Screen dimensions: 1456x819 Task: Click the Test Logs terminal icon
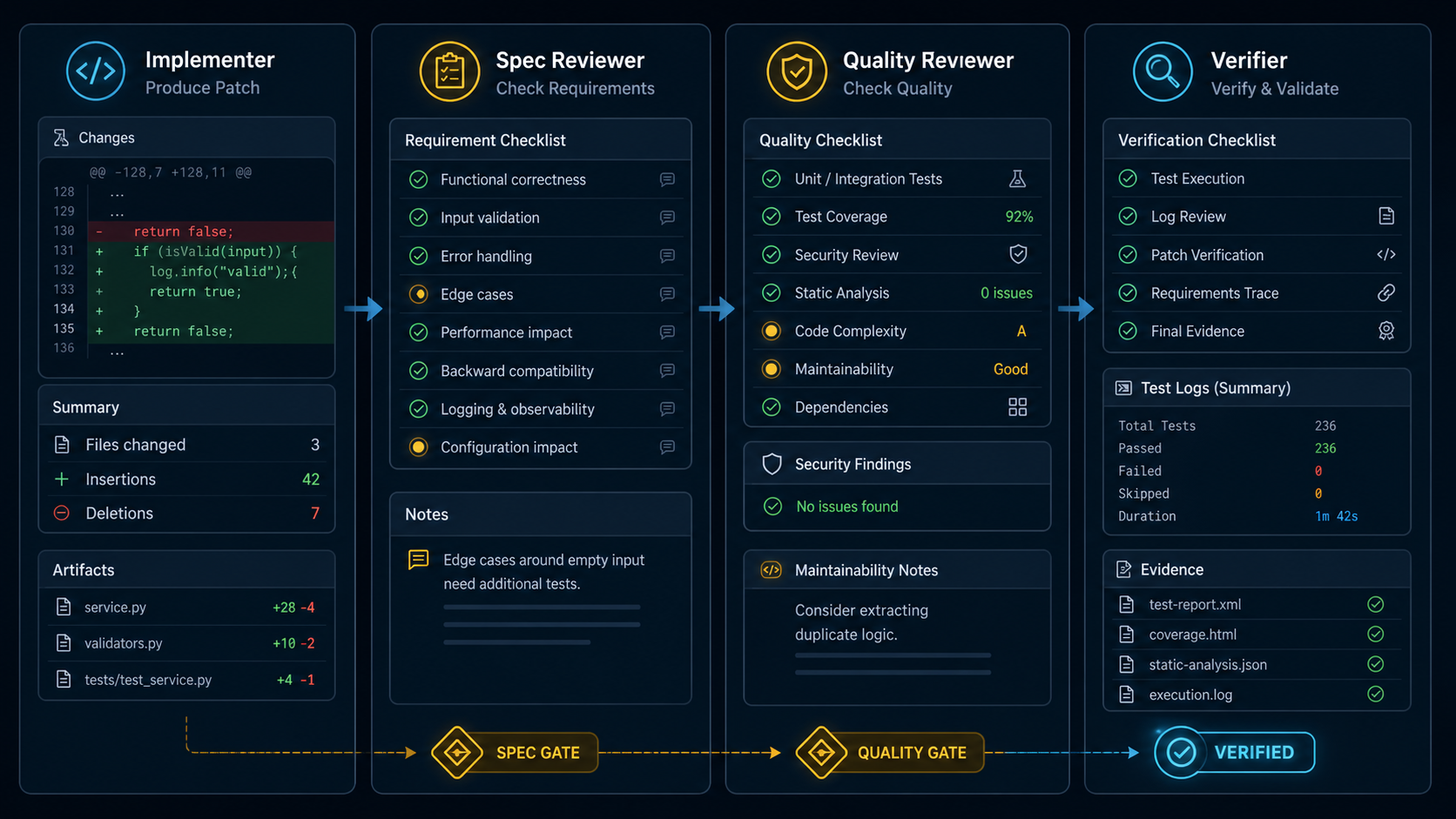coord(1123,388)
